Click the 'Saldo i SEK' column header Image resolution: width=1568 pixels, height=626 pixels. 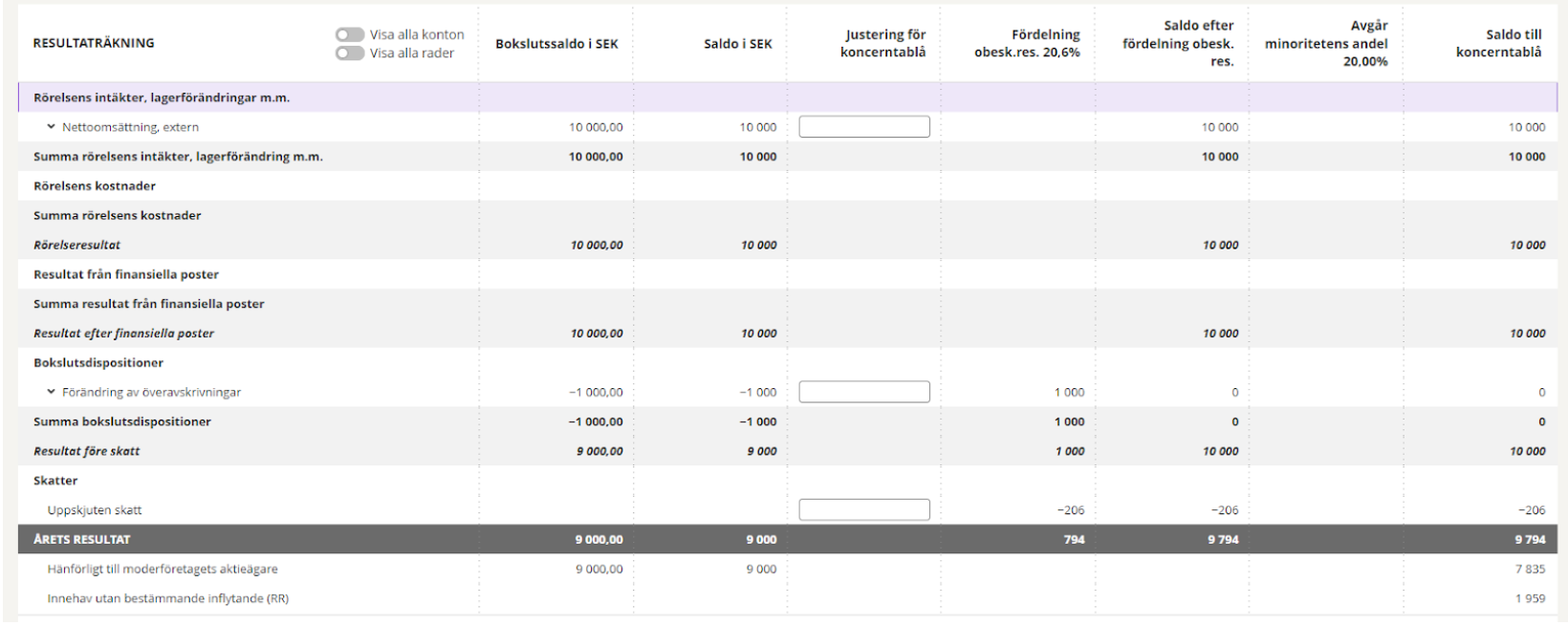[x=737, y=44]
